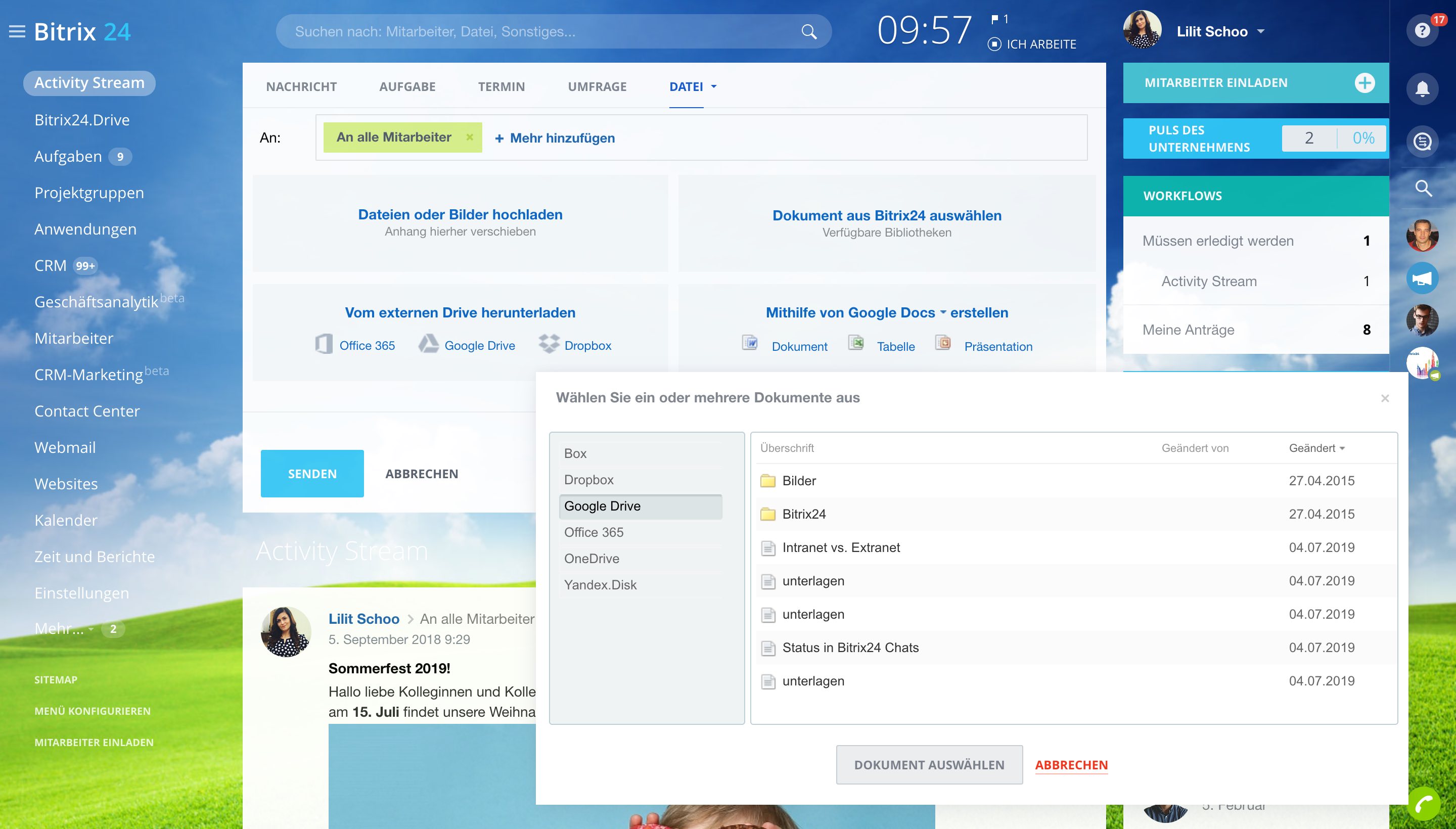The image size is (1456, 829).
Task: Click the red Abbrechen link in the dialog
Action: tap(1071, 765)
